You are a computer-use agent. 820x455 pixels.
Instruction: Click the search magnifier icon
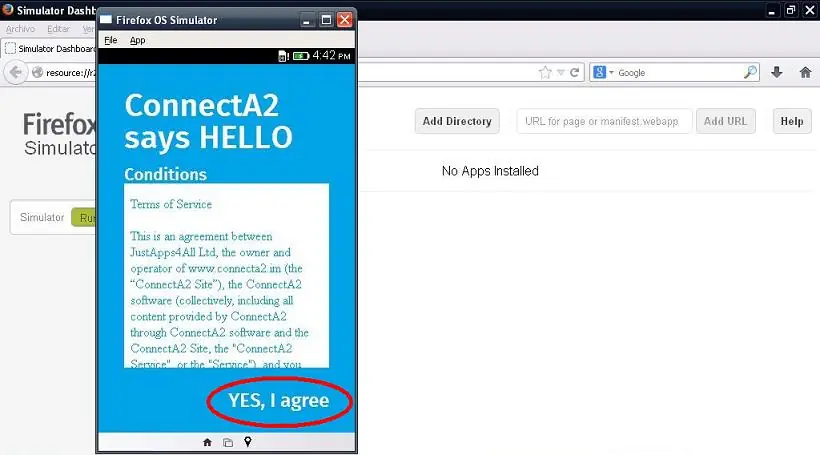(x=750, y=72)
